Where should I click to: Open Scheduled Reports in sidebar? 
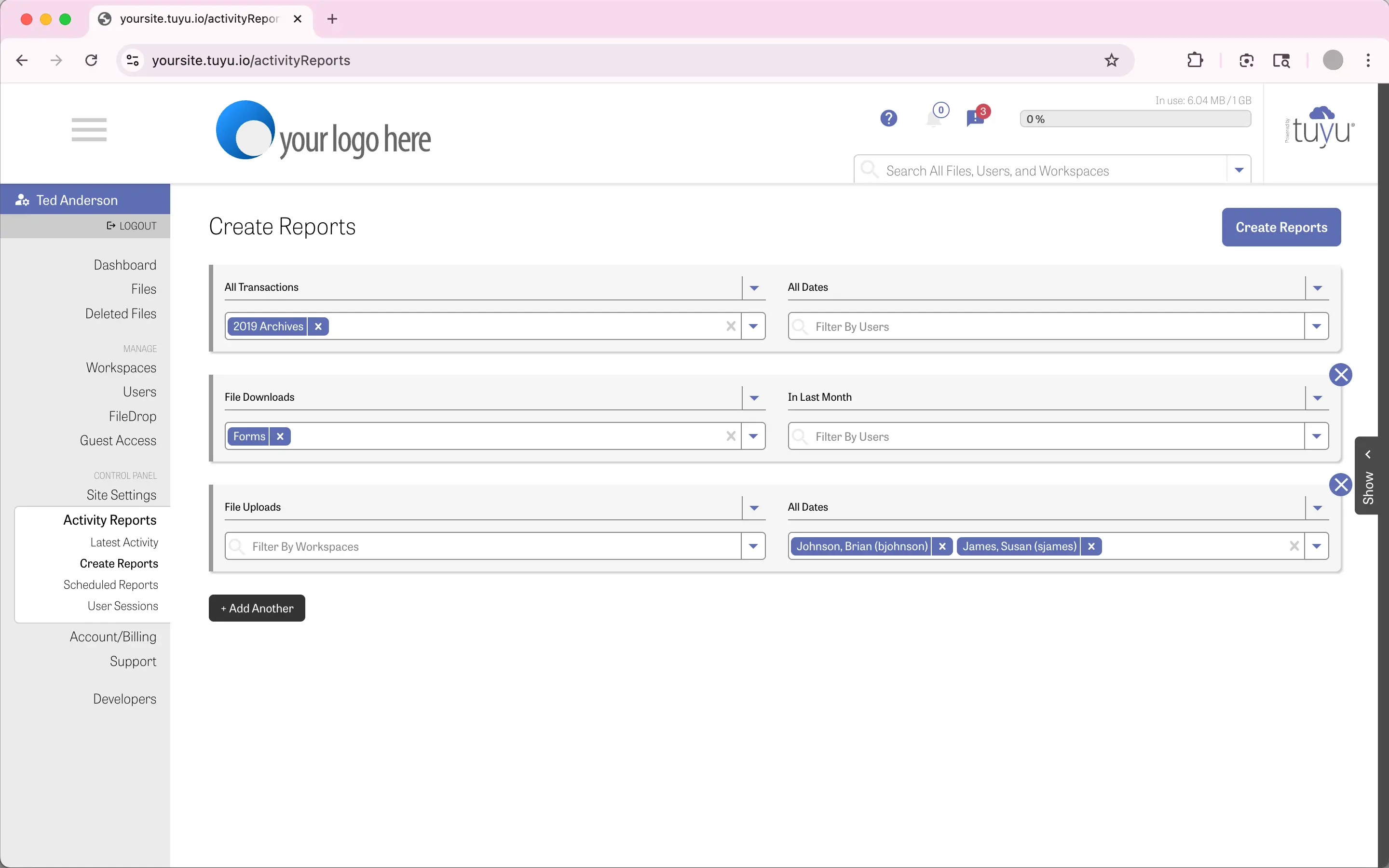click(111, 585)
